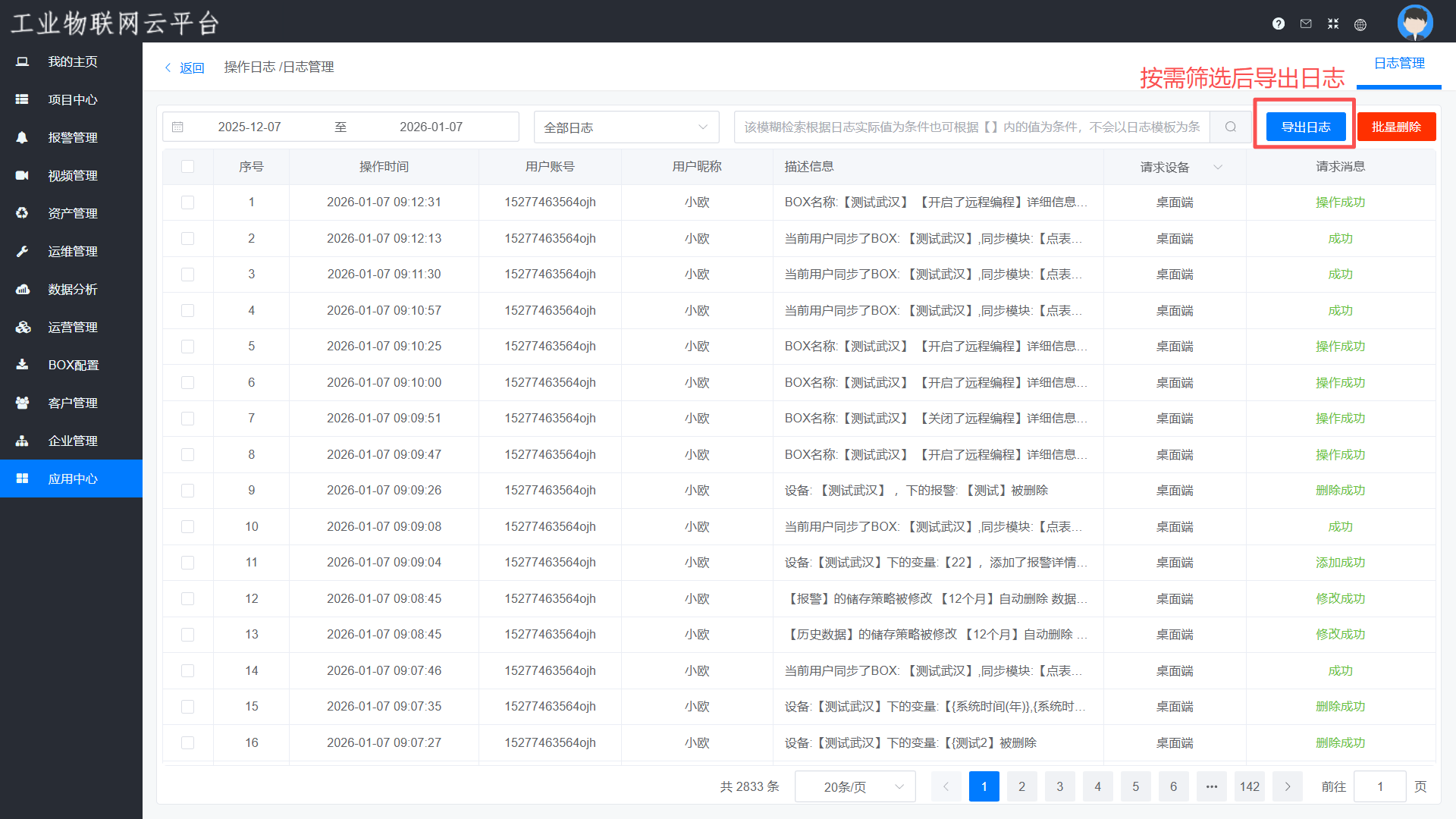Image resolution: width=1456 pixels, height=819 pixels.
Task: Switch to the 日志管理 tab
Action: click(x=1398, y=63)
